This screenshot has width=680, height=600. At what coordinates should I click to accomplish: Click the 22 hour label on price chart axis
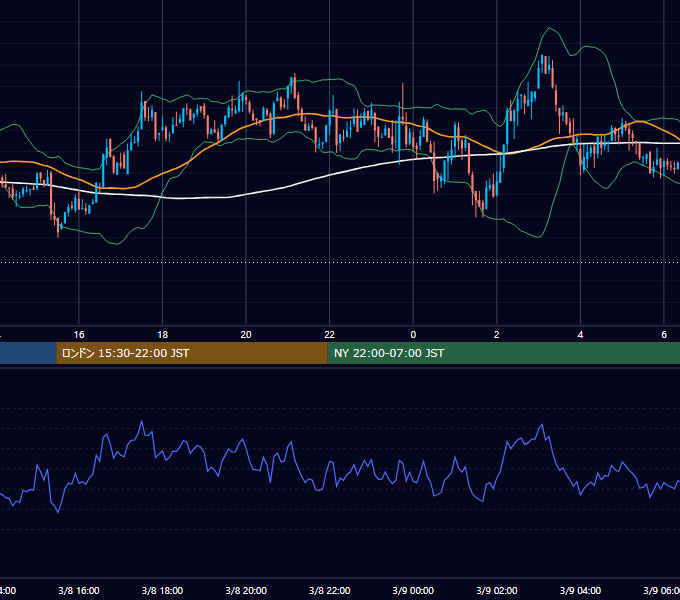pos(330,334)
